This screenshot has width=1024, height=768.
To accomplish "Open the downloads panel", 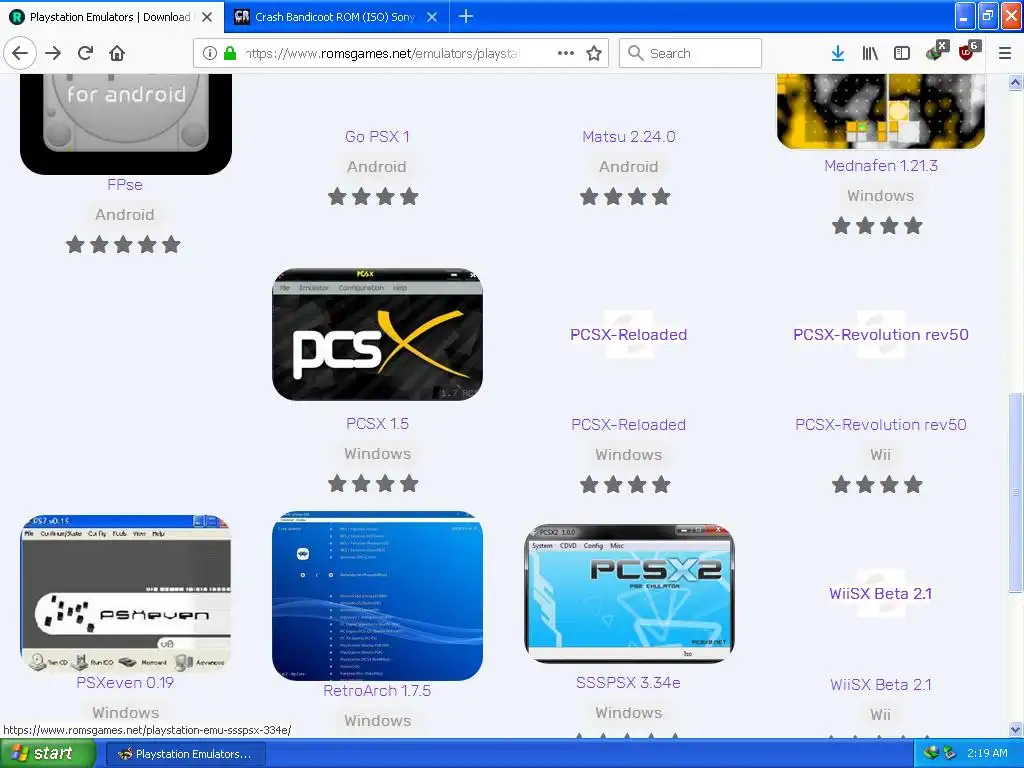I will (x=837, y=53).
